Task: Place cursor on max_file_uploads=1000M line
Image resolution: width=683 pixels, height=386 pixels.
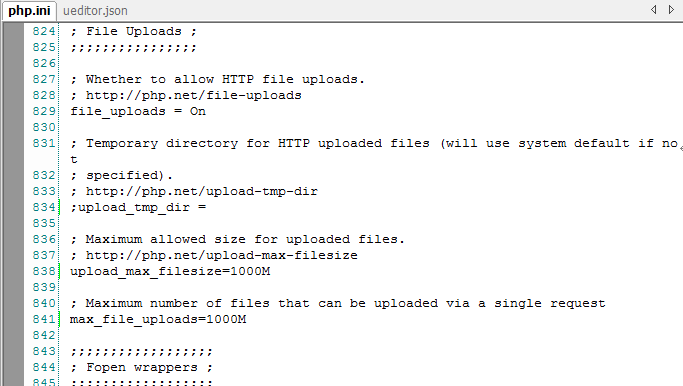Action: (158, 319)
